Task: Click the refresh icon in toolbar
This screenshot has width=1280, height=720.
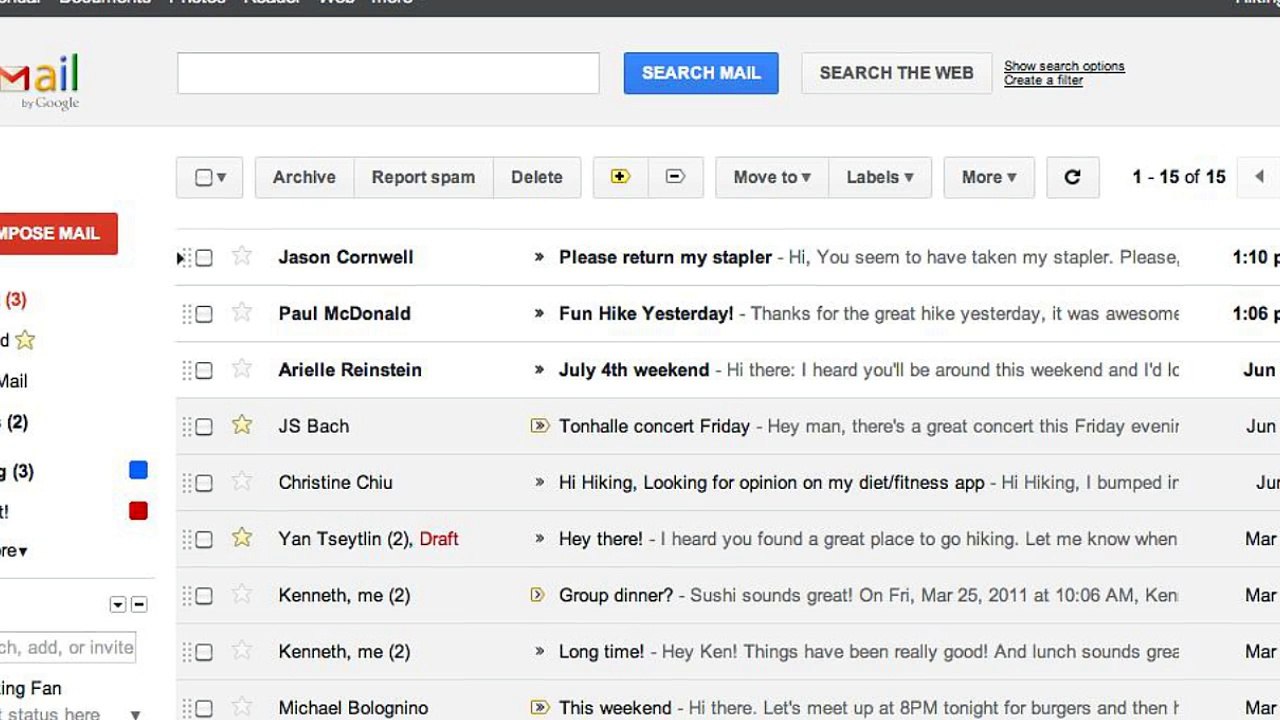Action: click(1073, 177)
